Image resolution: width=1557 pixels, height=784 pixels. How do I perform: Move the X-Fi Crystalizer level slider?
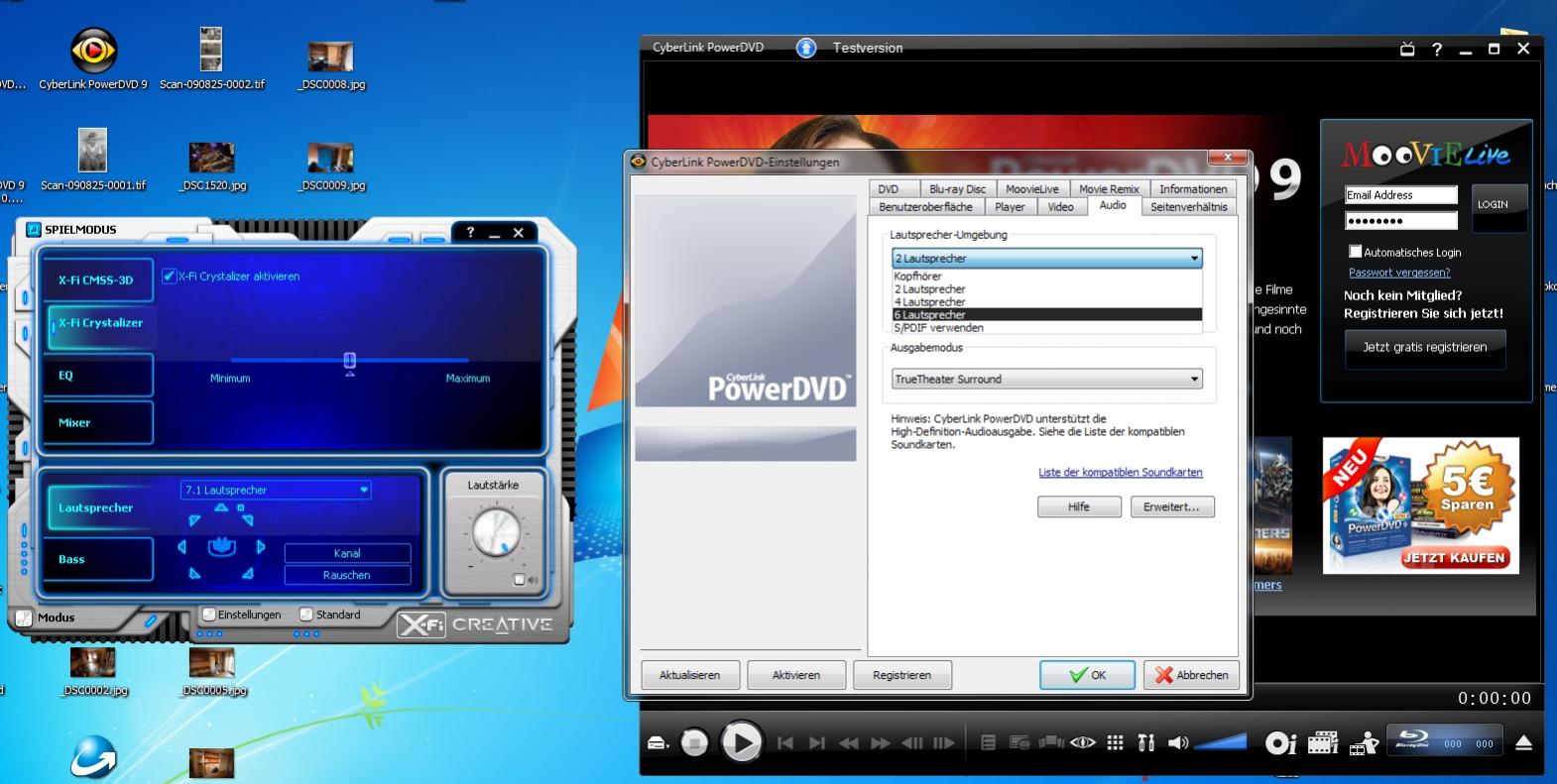(350, 362)
